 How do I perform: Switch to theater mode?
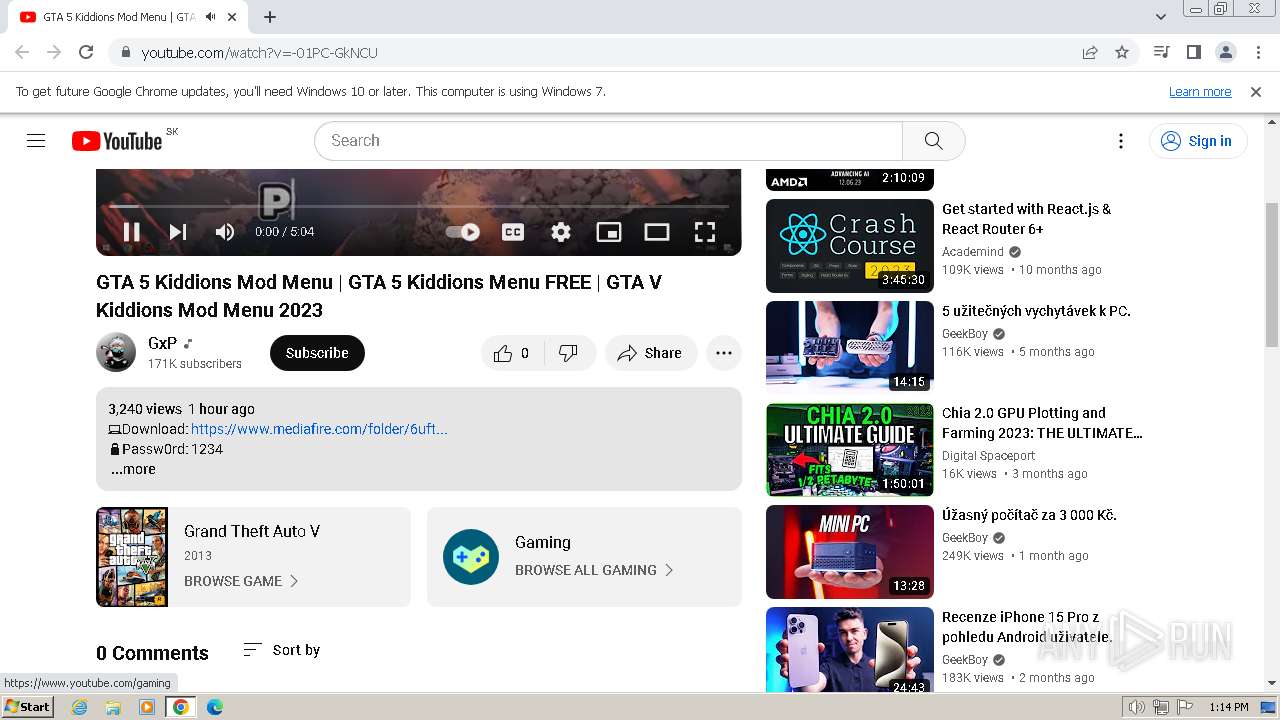[x=657, y=232]
